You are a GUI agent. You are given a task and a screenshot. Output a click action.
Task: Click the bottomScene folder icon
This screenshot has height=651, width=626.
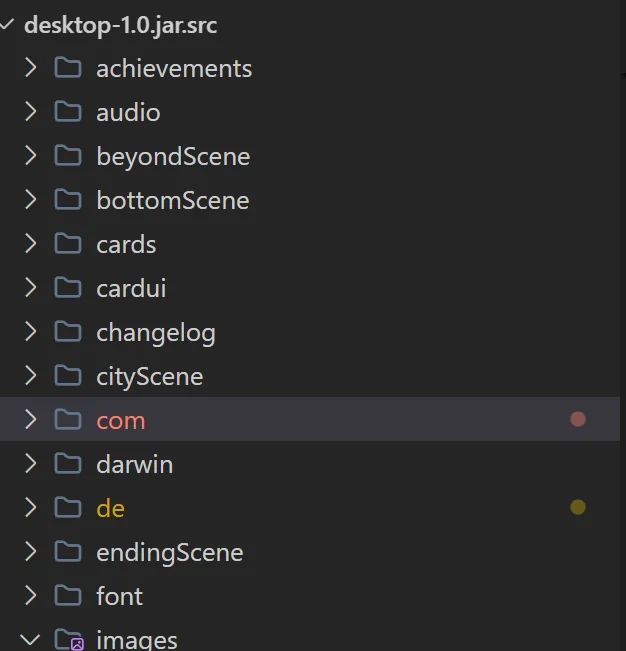[x=68, y=200]
